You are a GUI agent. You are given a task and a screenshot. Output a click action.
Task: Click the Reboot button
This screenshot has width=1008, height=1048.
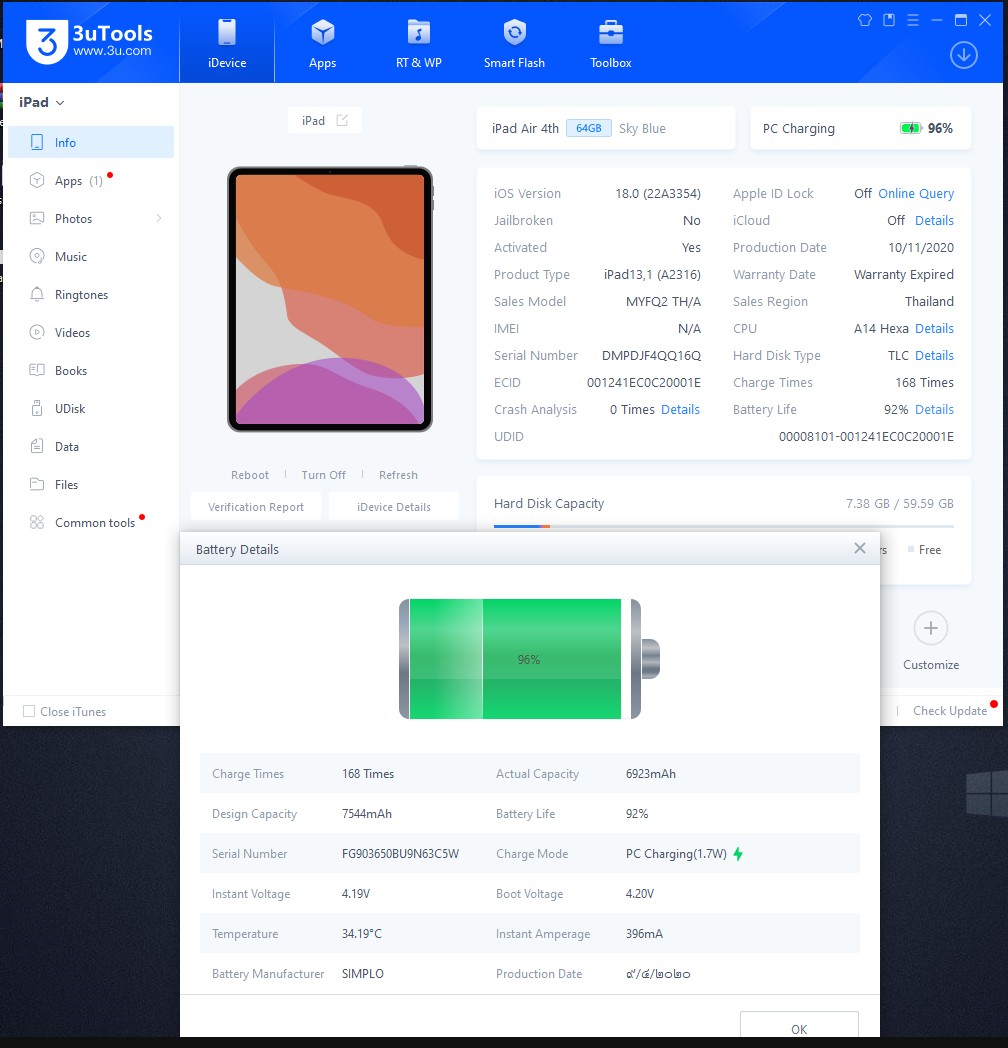pos(250,475)
